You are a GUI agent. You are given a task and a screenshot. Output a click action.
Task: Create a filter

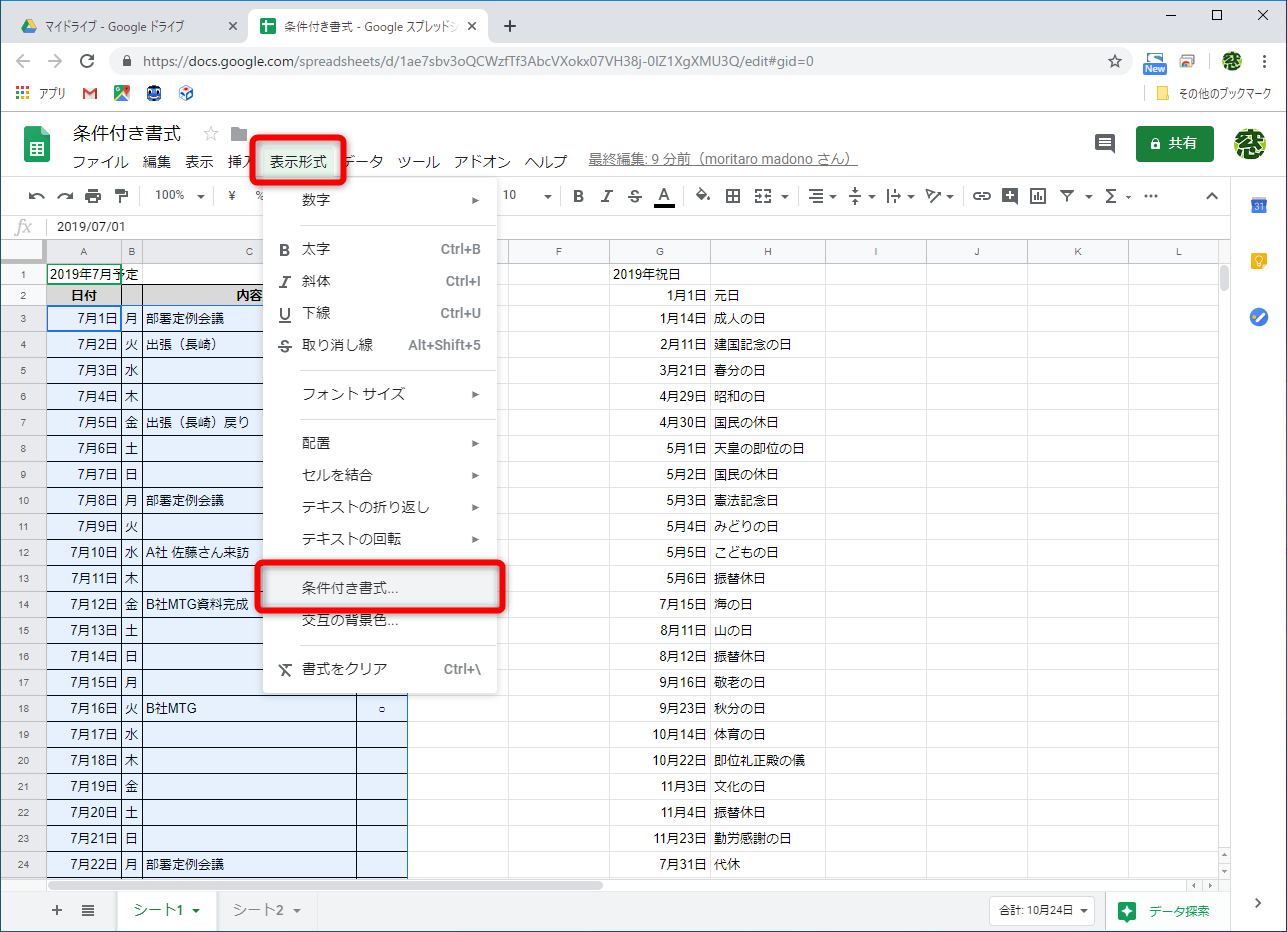click(1067, 196)
